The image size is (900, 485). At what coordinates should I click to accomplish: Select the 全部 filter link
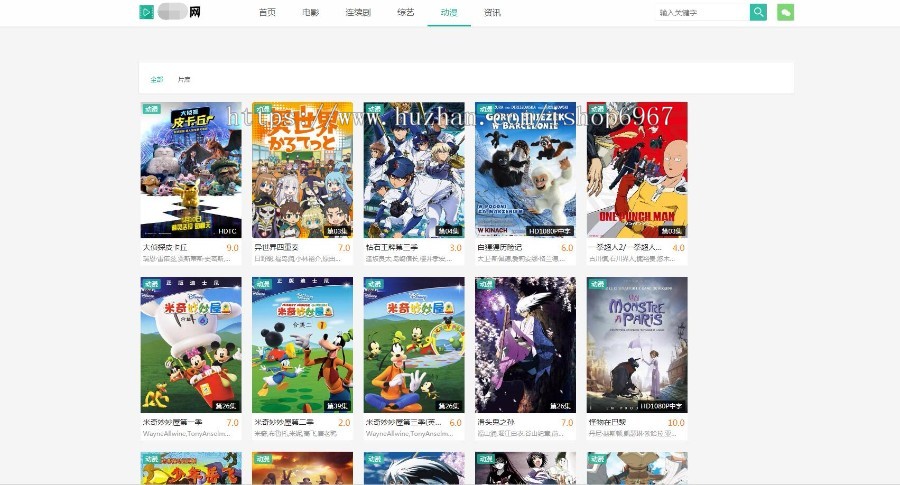[157, 79]
